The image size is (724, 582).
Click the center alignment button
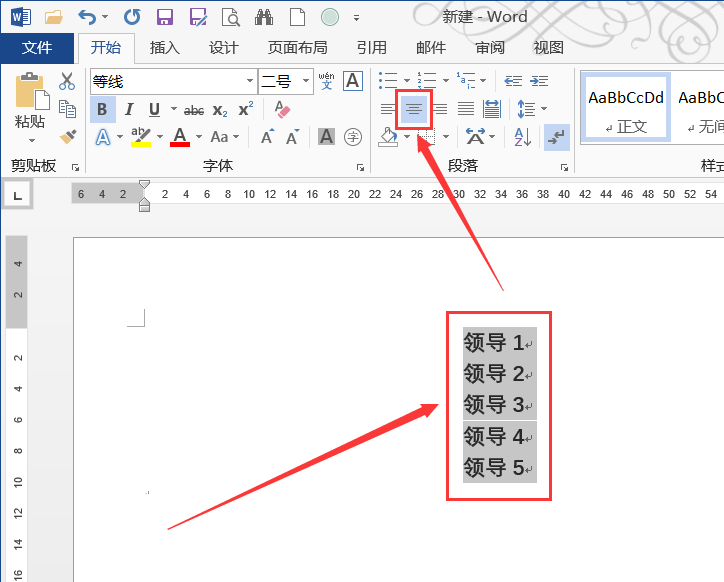413,109
